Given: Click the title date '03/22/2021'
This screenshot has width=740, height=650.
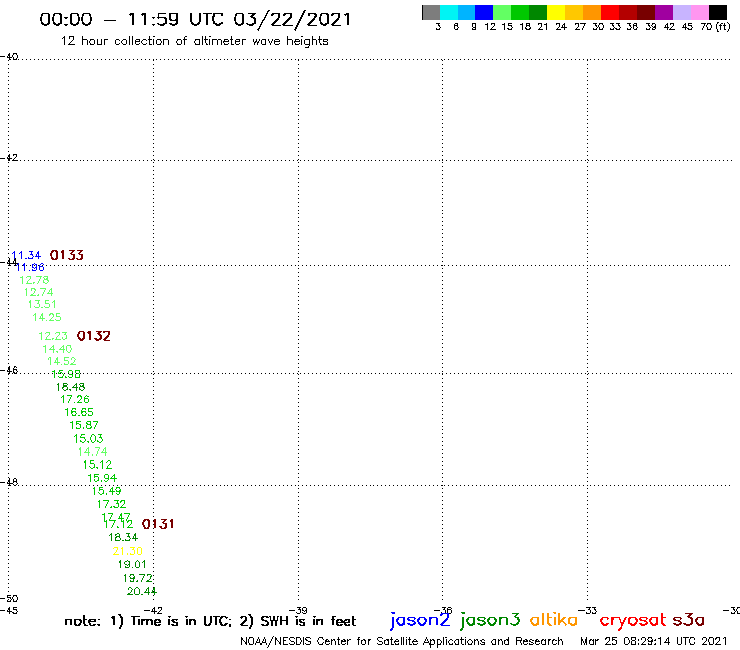Looking at the screenshot, I should 292,20.
